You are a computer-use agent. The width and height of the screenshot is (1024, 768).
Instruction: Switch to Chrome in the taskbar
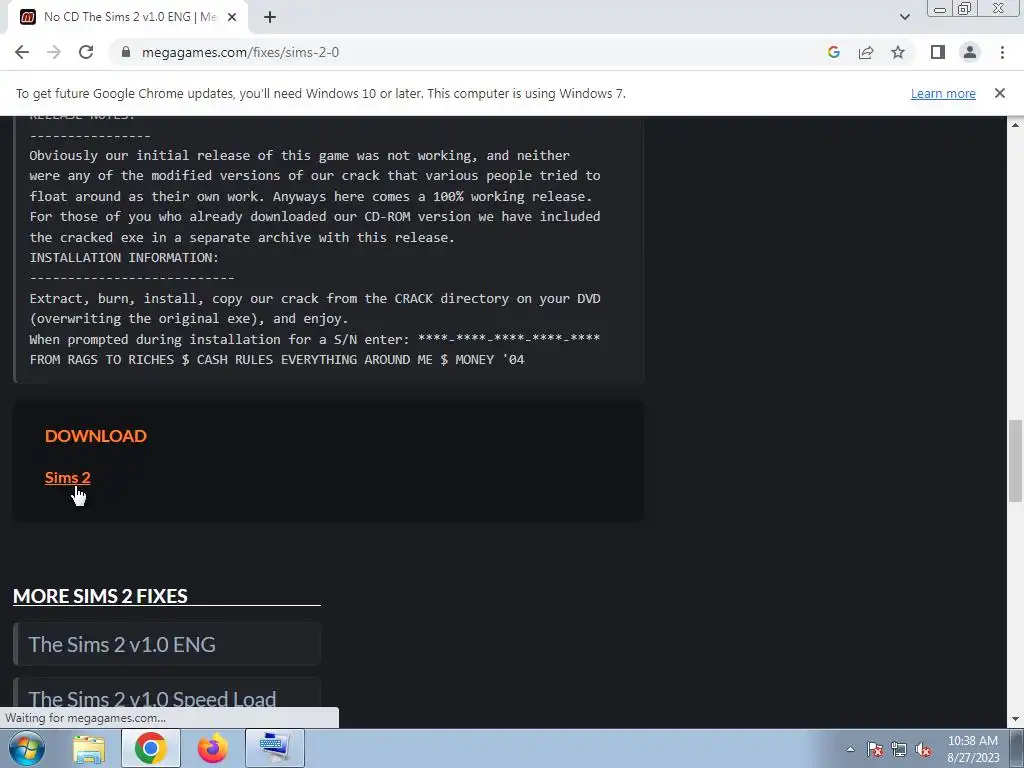(150, 748)
